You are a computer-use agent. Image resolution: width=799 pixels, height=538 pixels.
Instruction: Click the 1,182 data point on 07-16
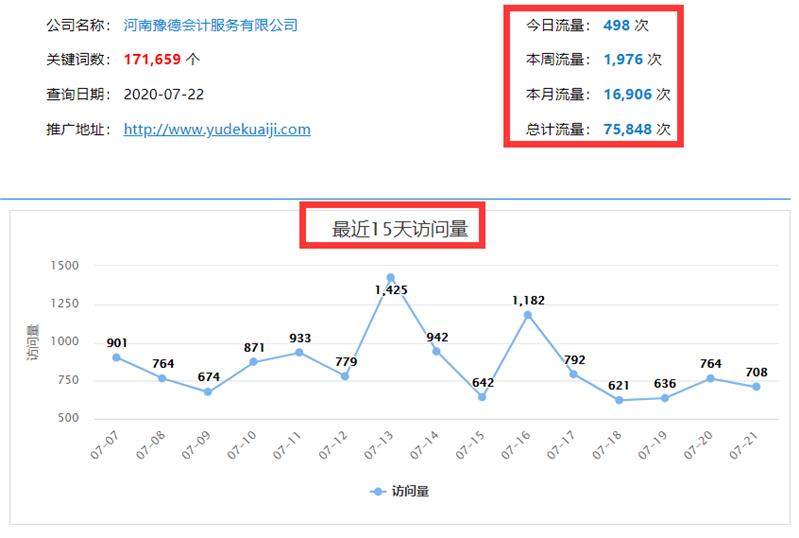pyautogui.click(x=528, y=315)
